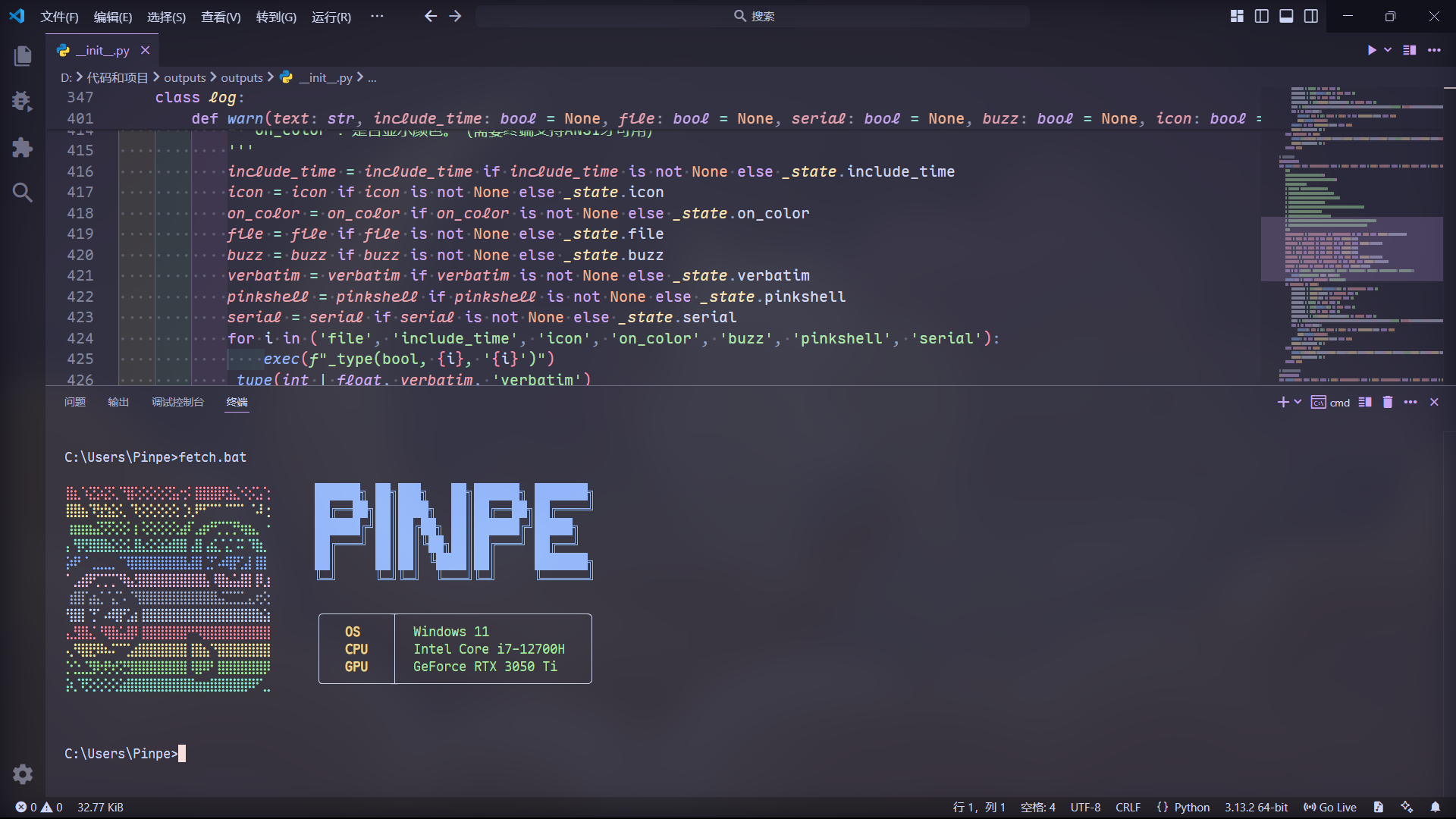Click Copilot status icon in status bar
The image size is (1456, 819).
tap(1407, 807)
